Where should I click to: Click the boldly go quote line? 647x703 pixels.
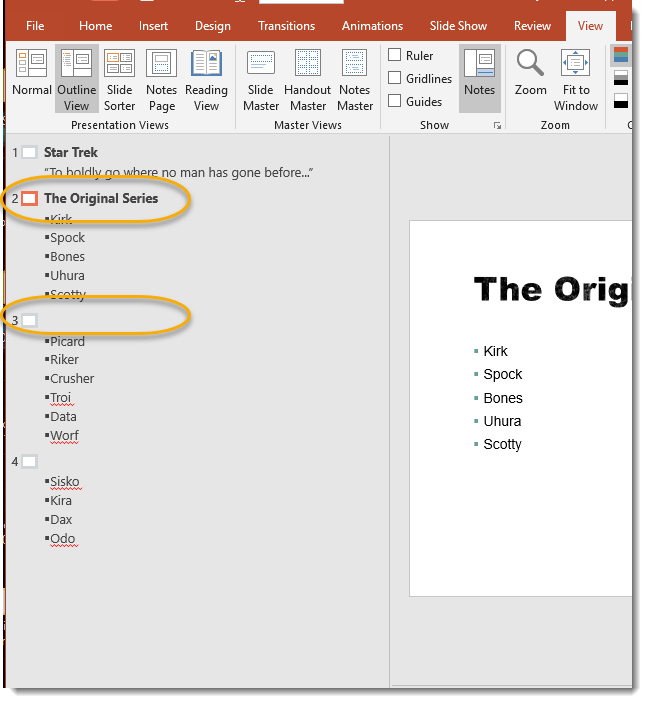coord(178,173)
